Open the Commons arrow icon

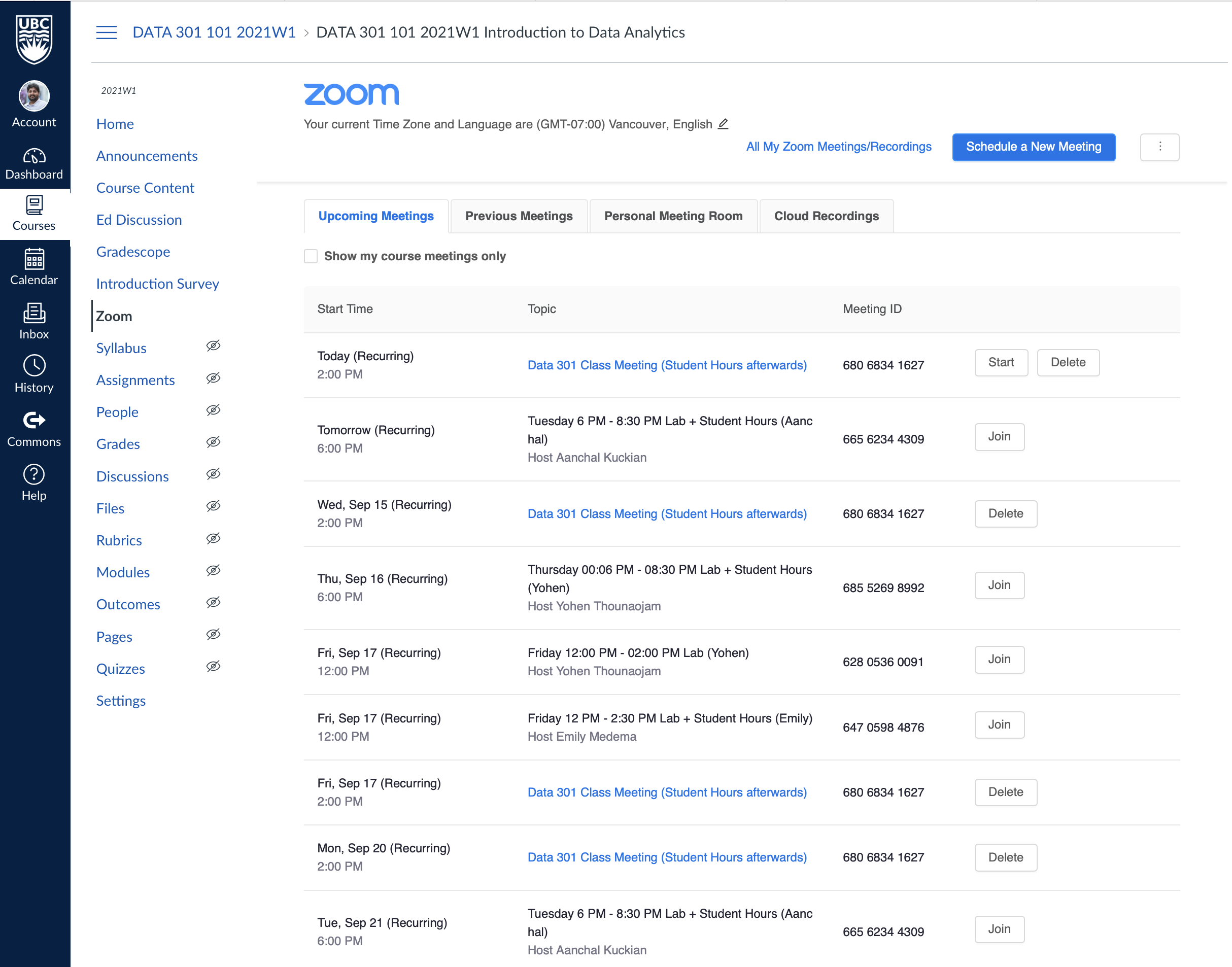point(34,420)
